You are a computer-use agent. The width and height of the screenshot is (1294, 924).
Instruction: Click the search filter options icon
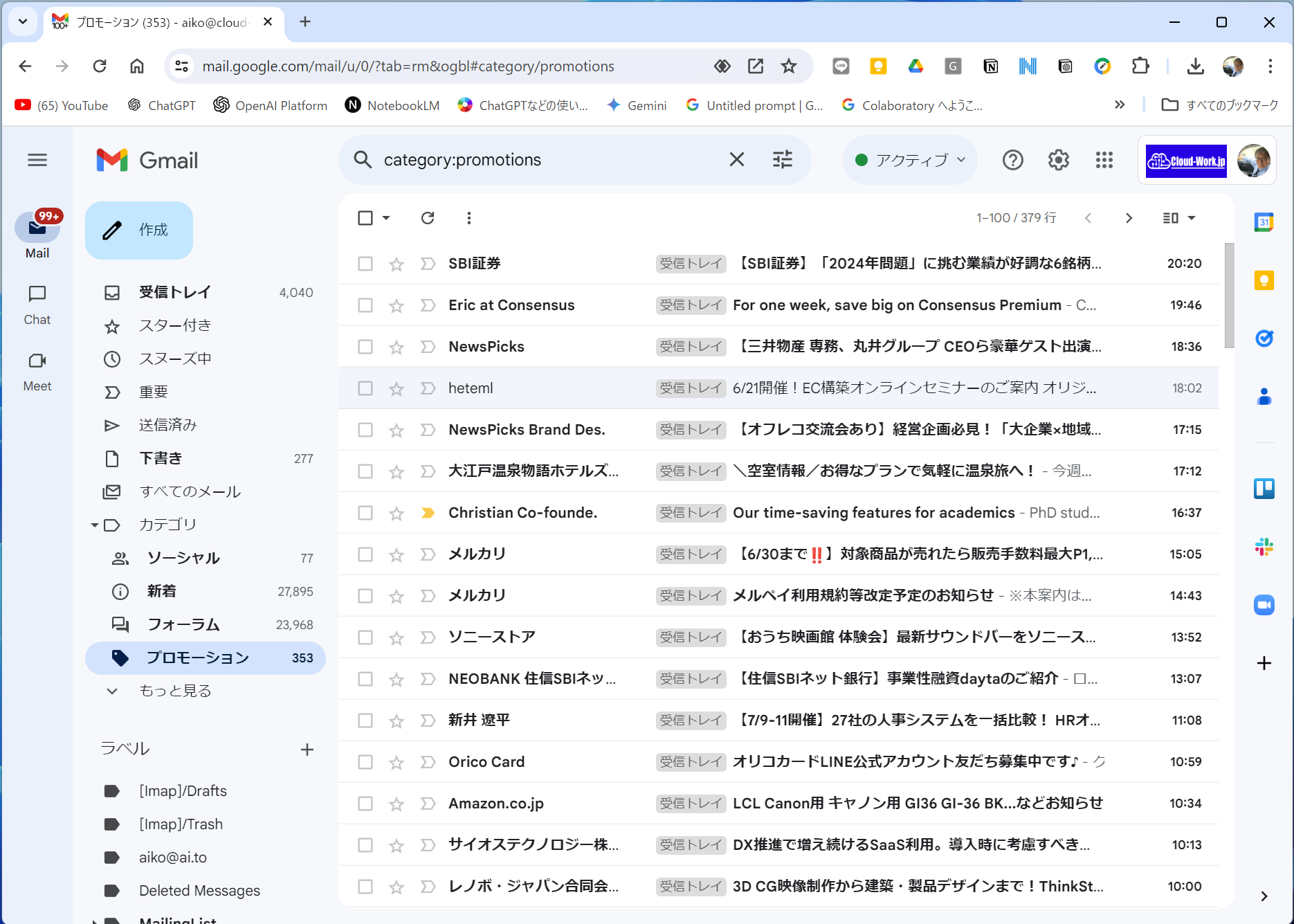782,160
